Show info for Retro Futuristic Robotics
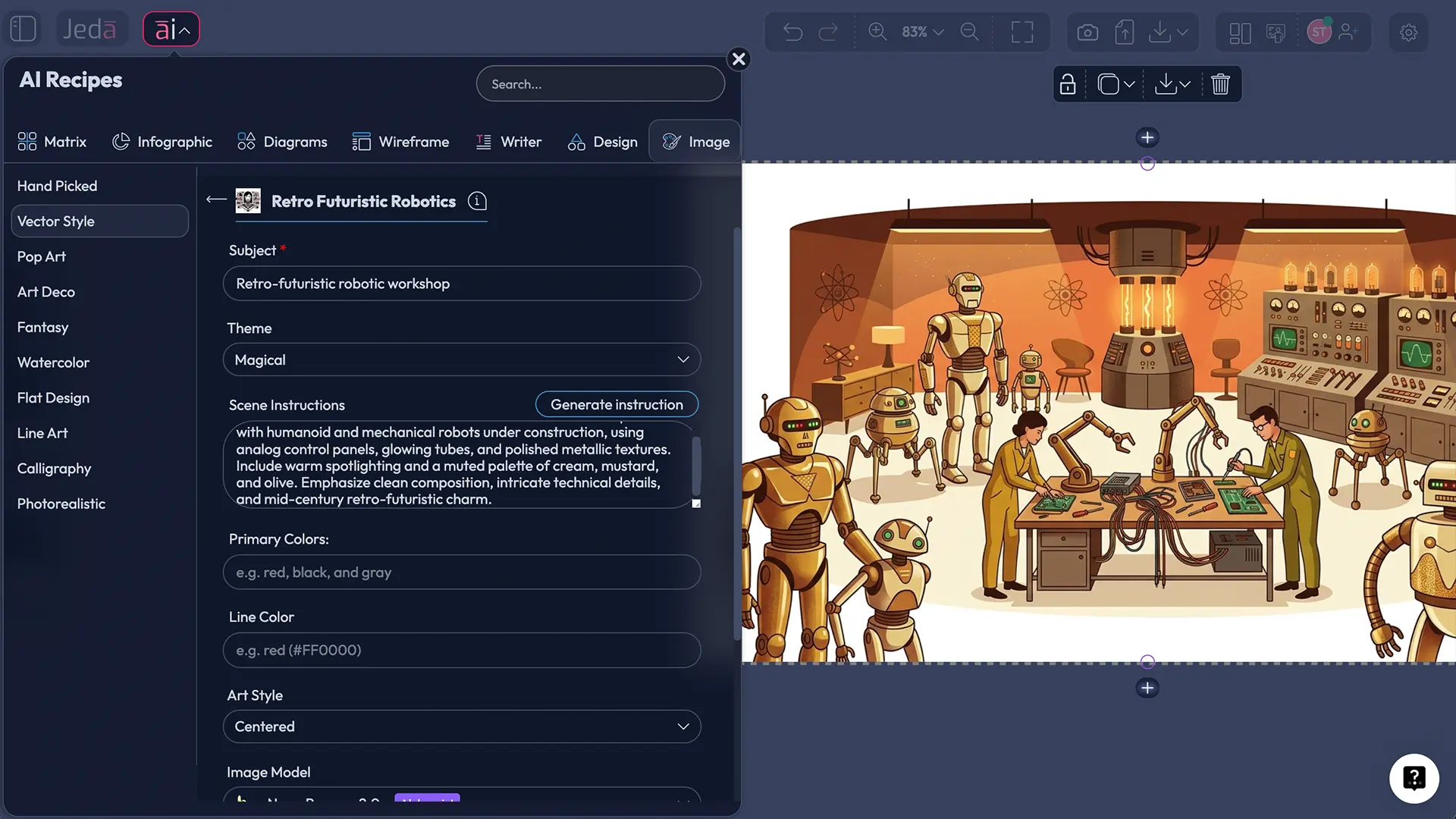Image resolution: width=1456 pixels, height=819 pixels. pos(477,201)
